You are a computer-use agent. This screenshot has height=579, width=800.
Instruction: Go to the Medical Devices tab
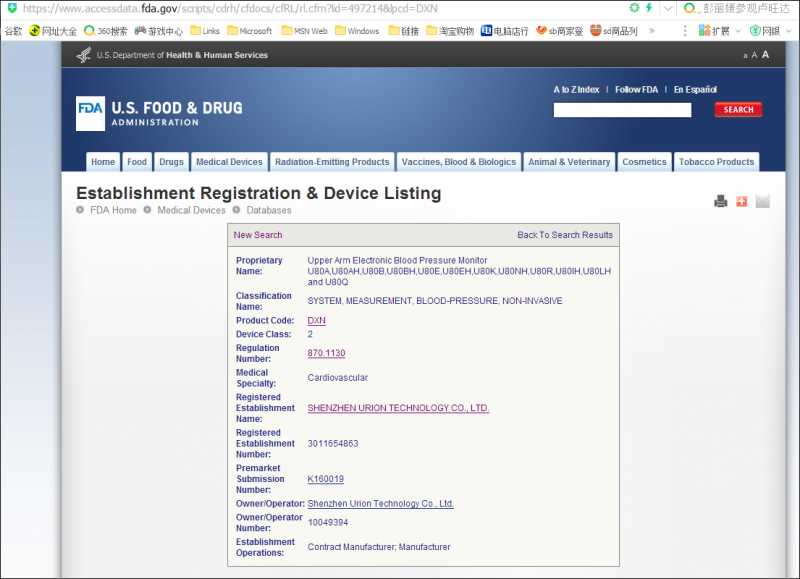pos(229,162)
